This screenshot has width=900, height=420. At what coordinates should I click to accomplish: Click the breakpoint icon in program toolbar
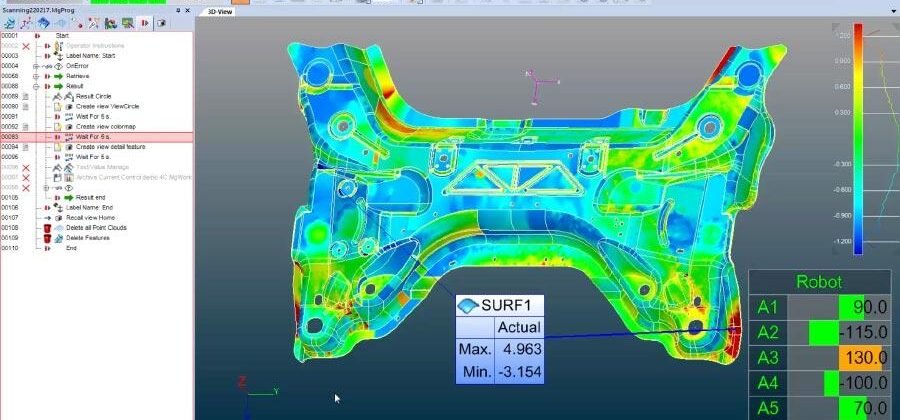click(146, 22)
